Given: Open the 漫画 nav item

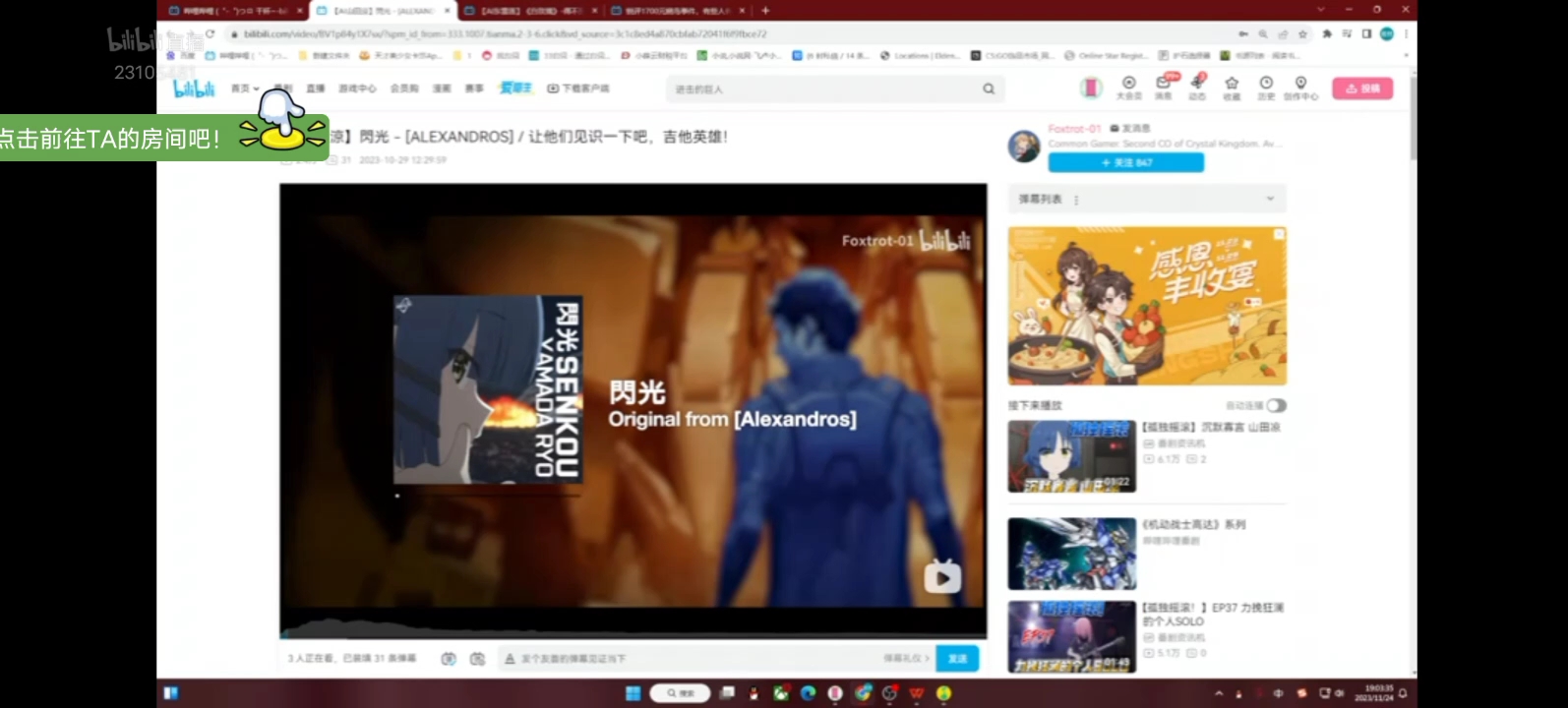Looking at the screenshot, I should [442, 88].
